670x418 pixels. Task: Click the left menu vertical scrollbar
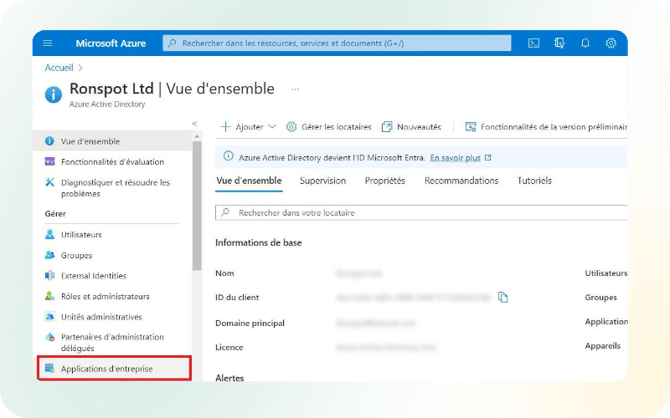point(197,206)
